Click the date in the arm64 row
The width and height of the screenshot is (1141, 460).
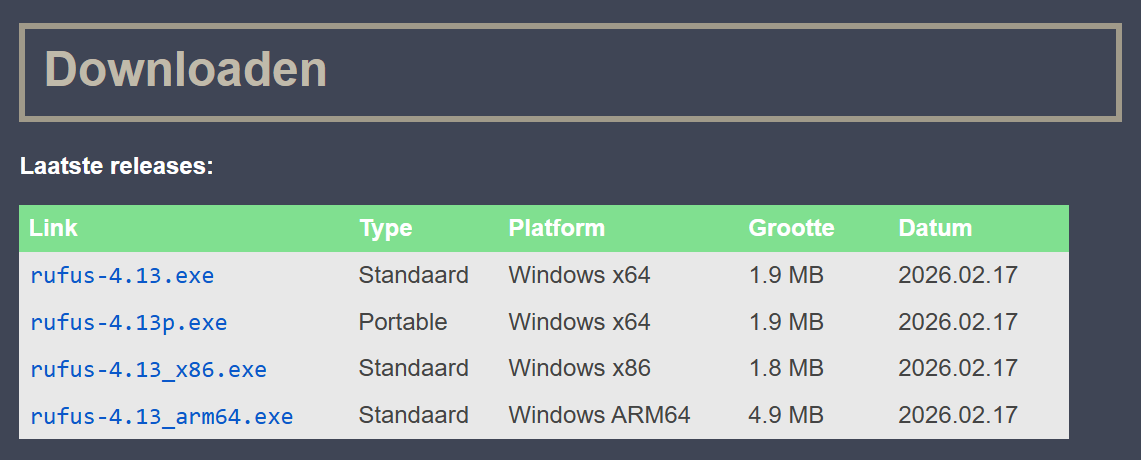click(958, 415)
